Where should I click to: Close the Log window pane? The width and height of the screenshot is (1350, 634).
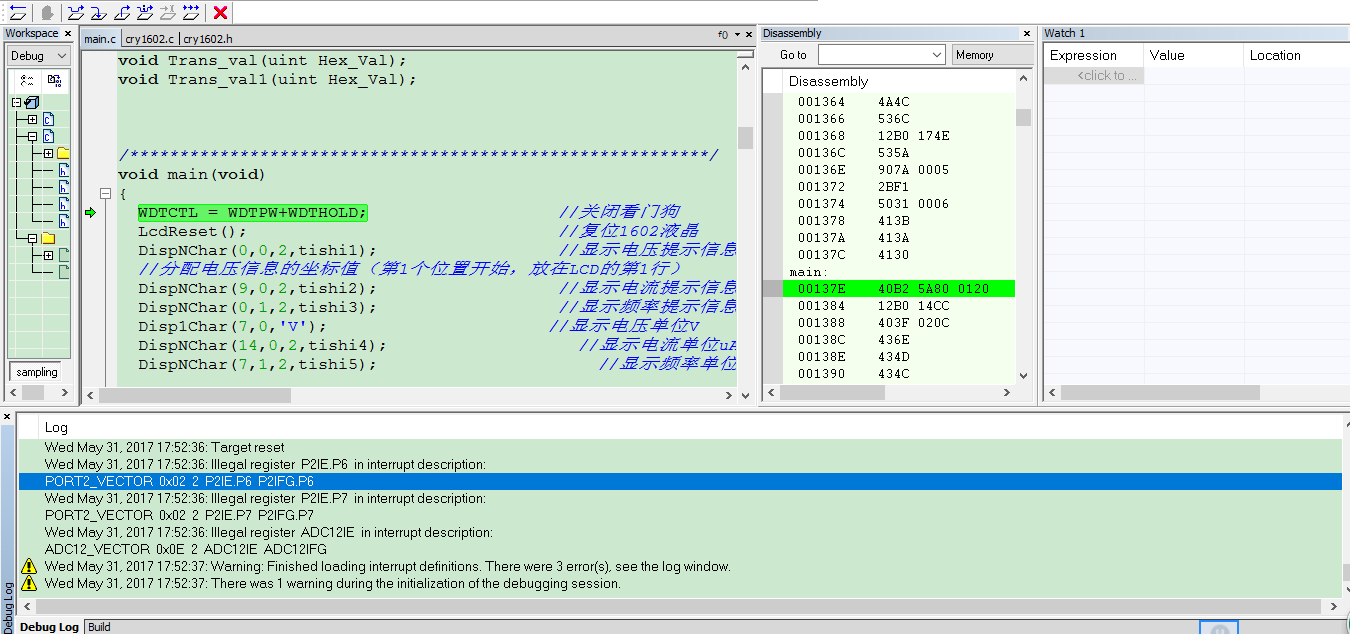click(x=7, y=417)
